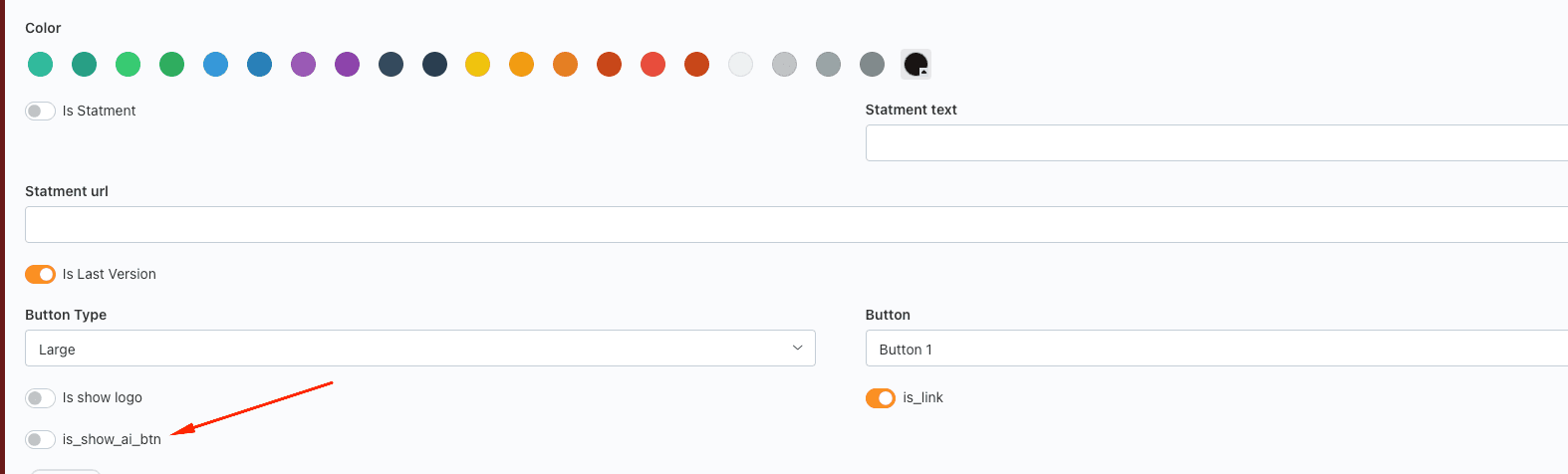Pick the yellow color swatch
Image resolution: width=1568 pixels, height=474 pixels.
(x=478, y=65)
